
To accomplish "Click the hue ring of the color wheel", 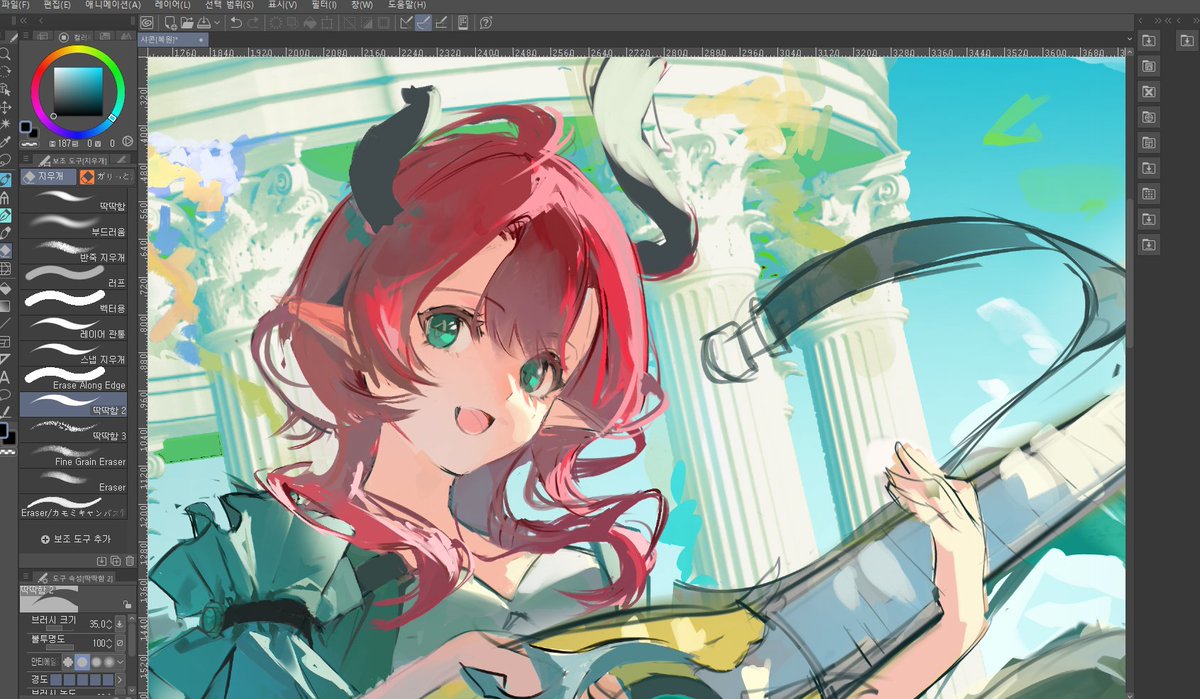I will 77,52.
